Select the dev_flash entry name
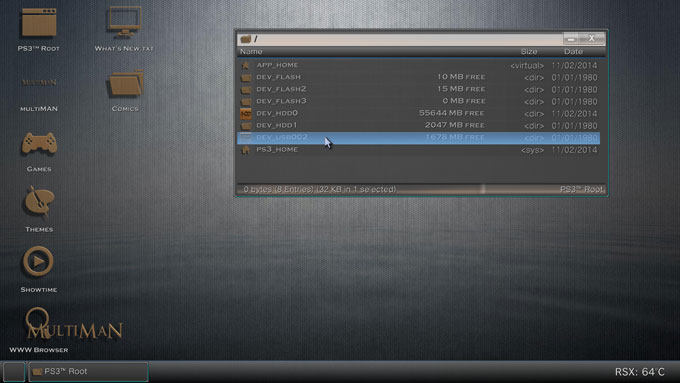Viewport: 680px width, 383px height. 278,77
